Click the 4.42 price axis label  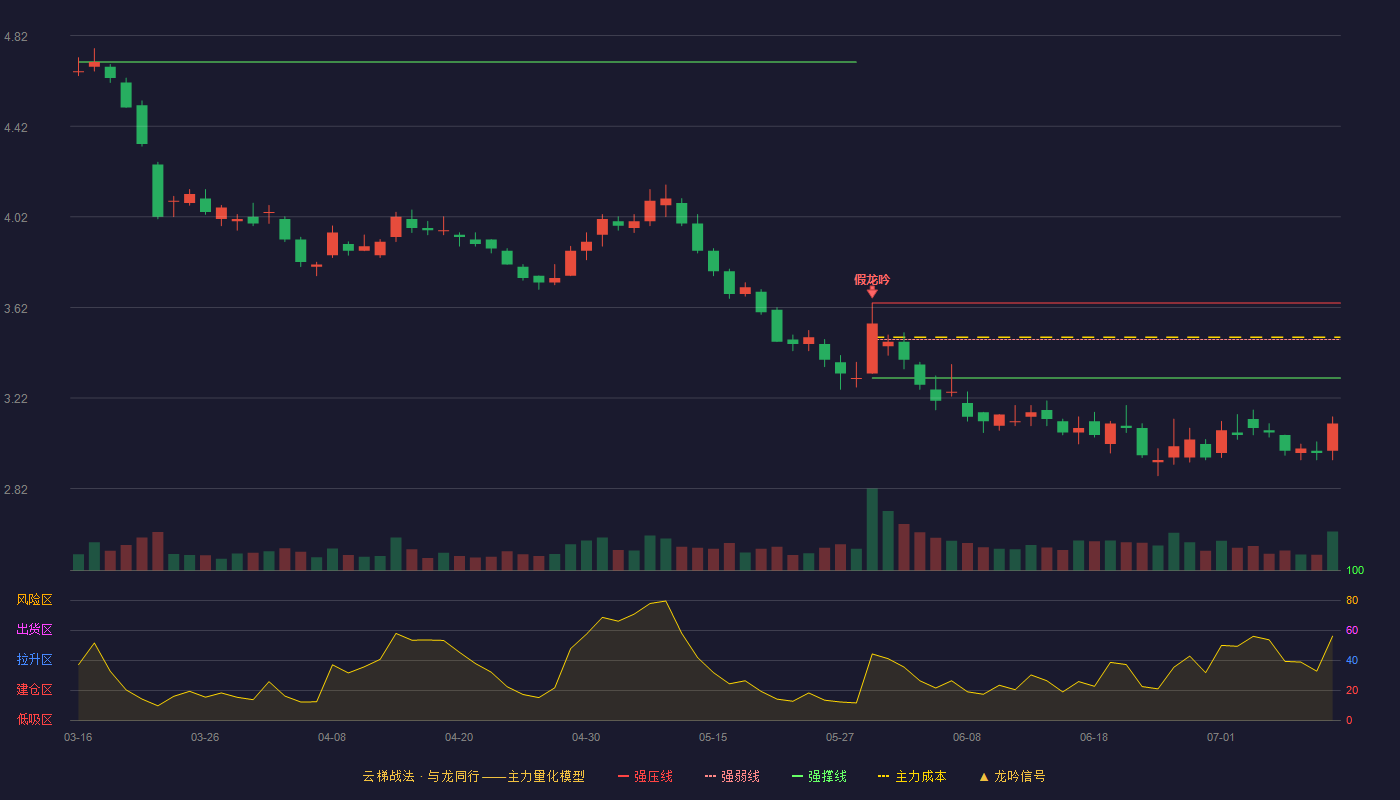pos(16,128)
